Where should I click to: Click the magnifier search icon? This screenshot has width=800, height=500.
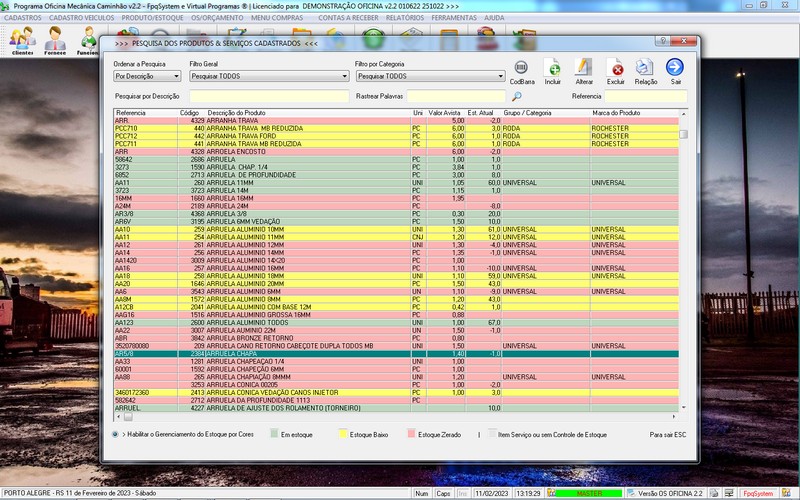coord(517,97)
